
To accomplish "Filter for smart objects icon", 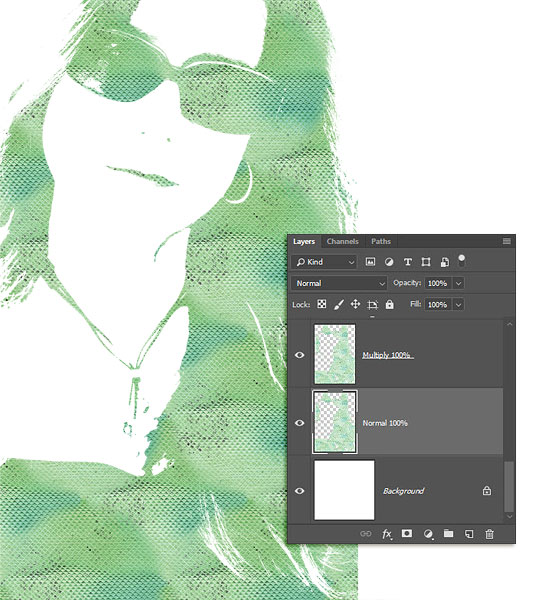I will point(445,262).
